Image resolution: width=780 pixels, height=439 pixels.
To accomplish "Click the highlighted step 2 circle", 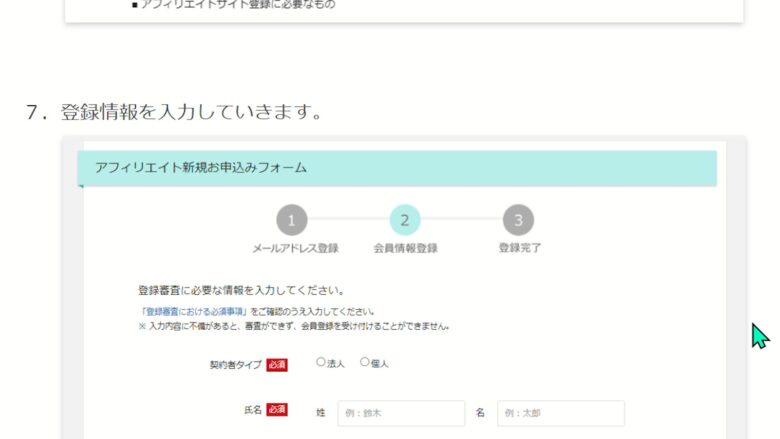I will [405, 220].
